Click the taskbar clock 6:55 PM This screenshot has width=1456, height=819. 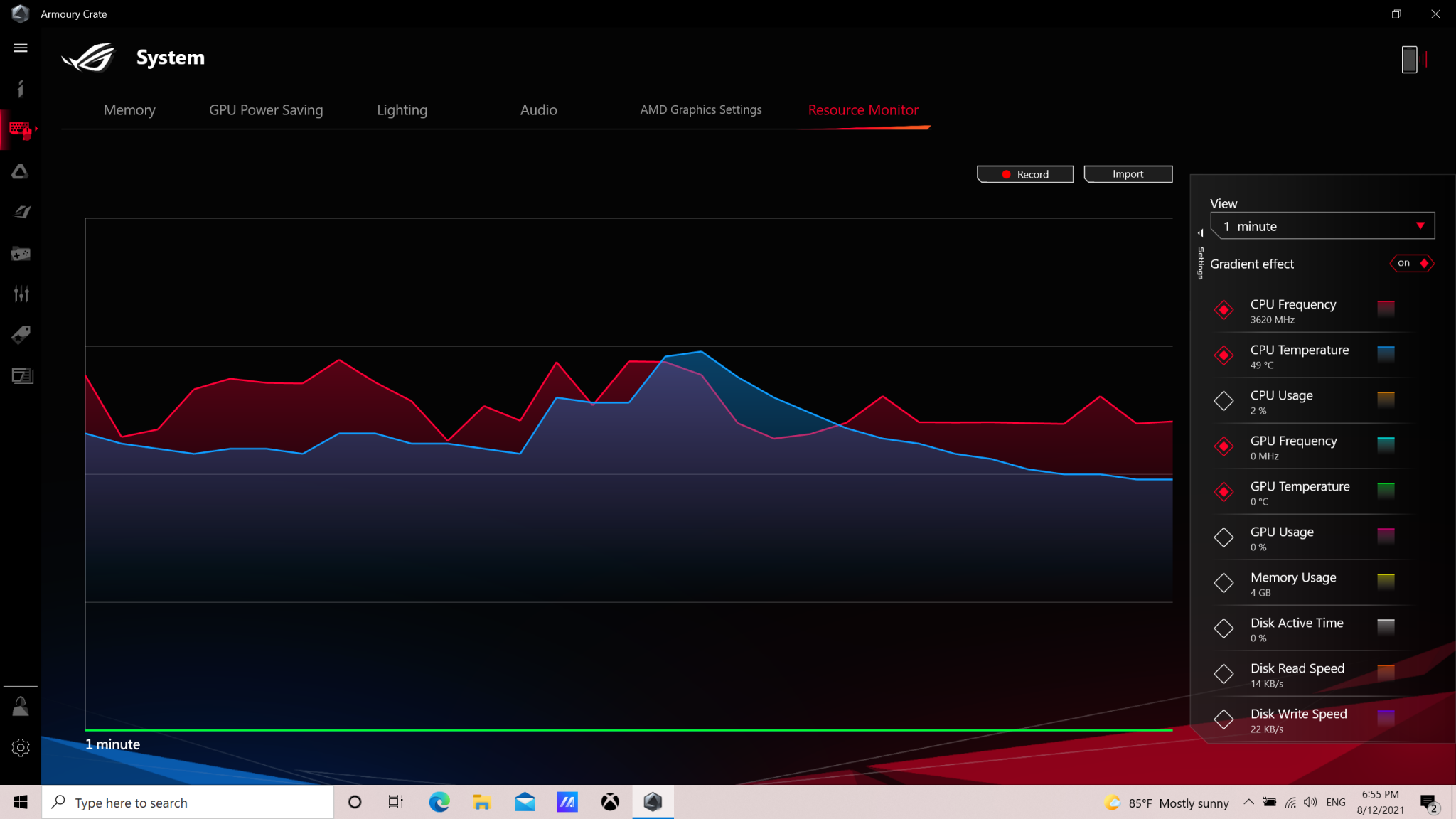click(1380, 802)
